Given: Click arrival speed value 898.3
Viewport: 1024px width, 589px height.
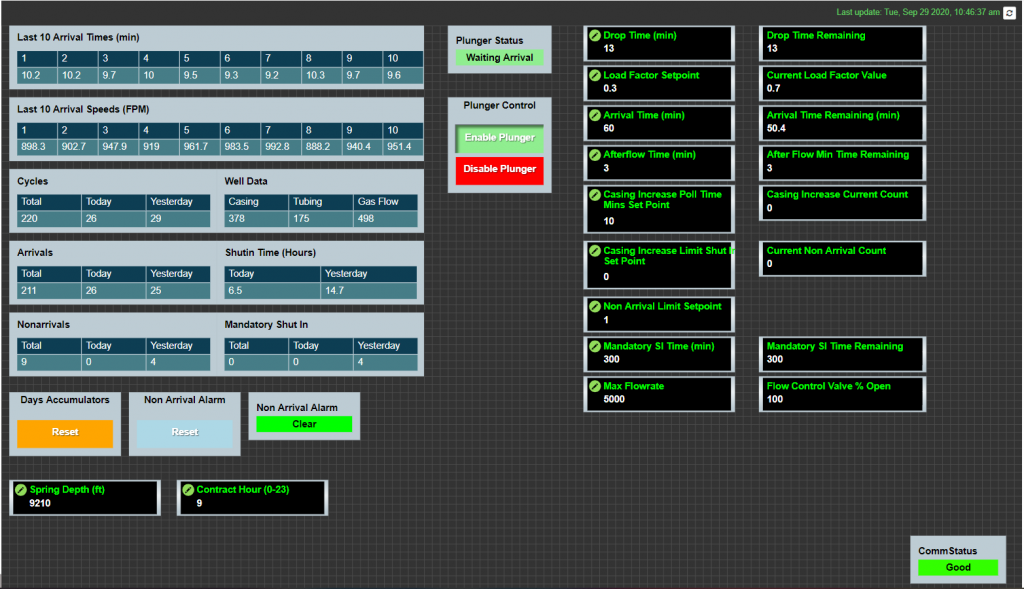Looking at the screenshot, I should click(x=37, y=147).
